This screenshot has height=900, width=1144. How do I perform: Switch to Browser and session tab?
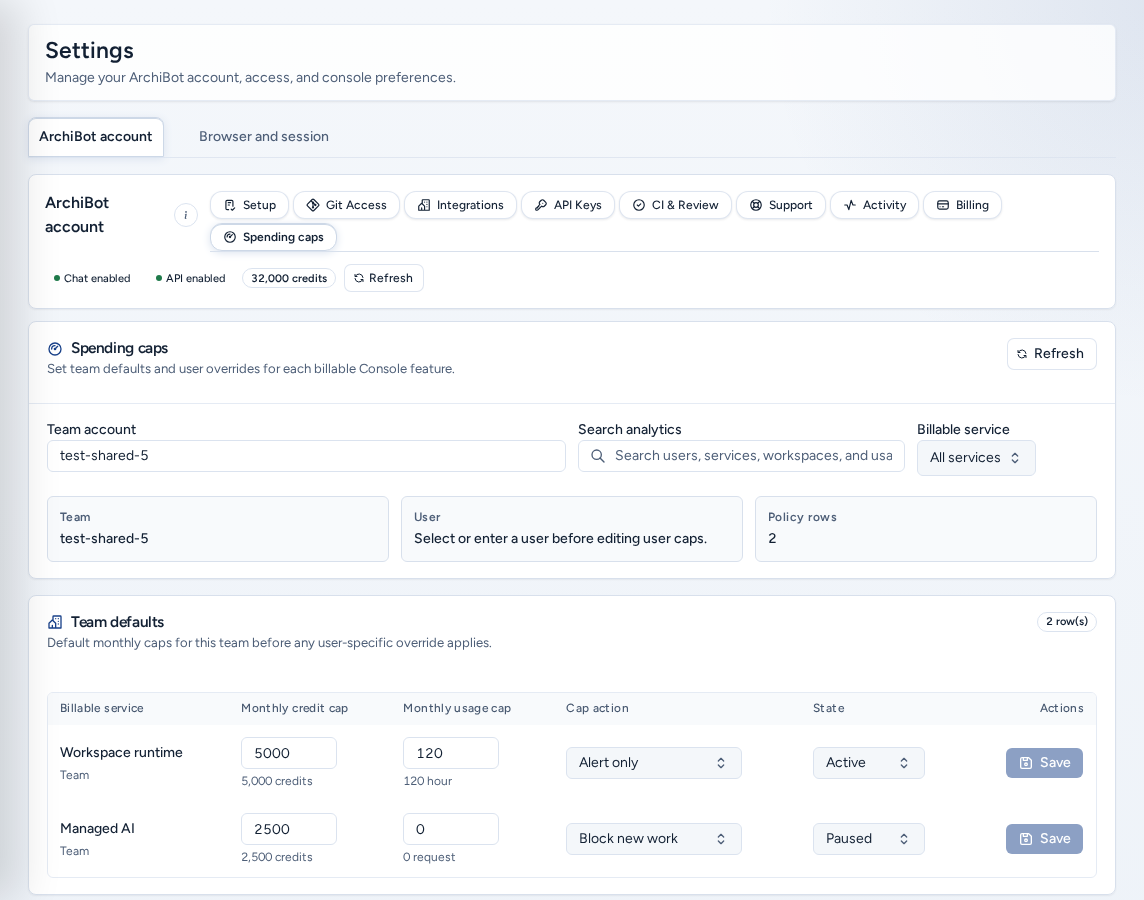[x=264, y=136]
